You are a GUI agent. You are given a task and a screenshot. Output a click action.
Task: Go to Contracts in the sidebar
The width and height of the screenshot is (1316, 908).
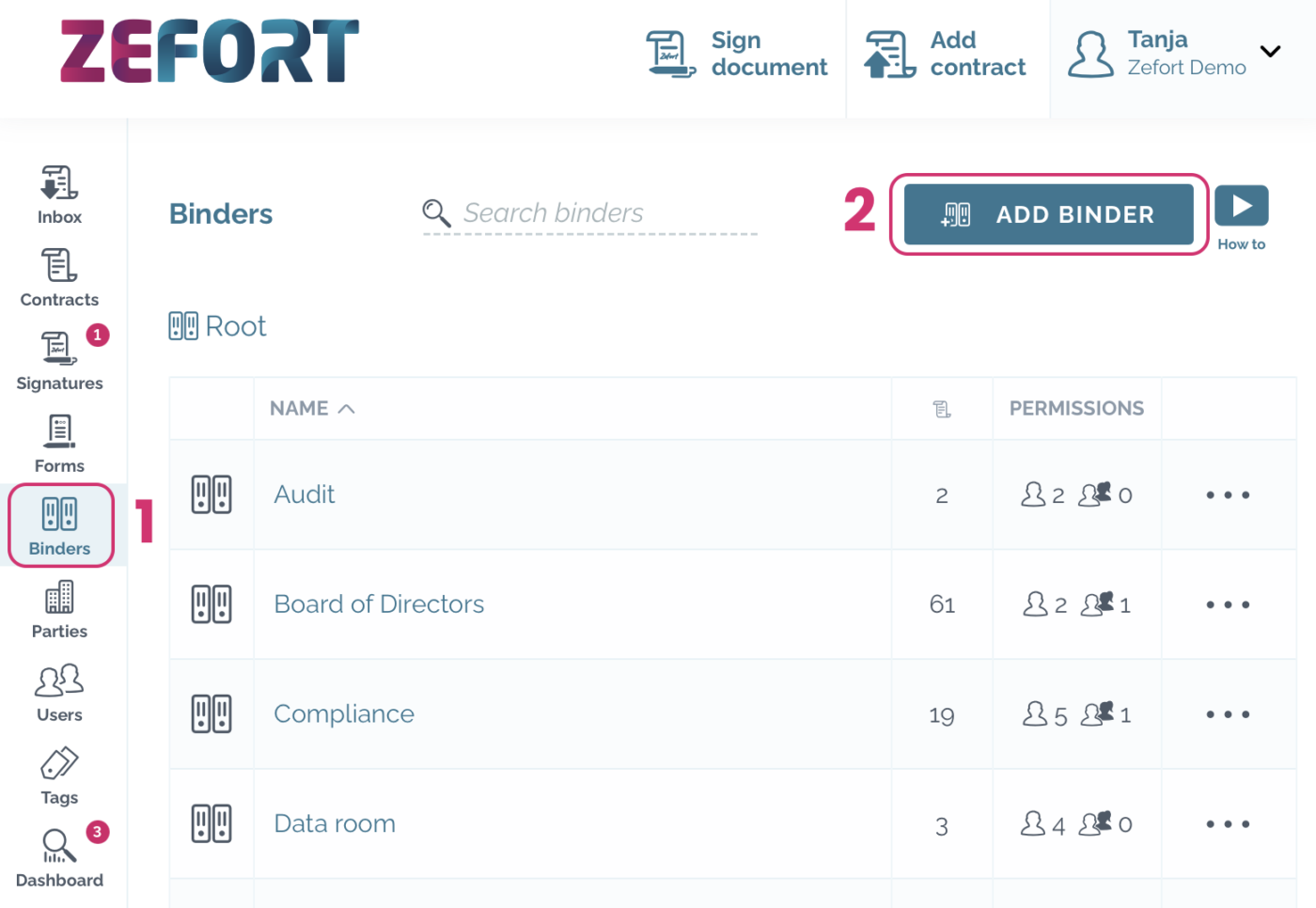tap(59, 277)
